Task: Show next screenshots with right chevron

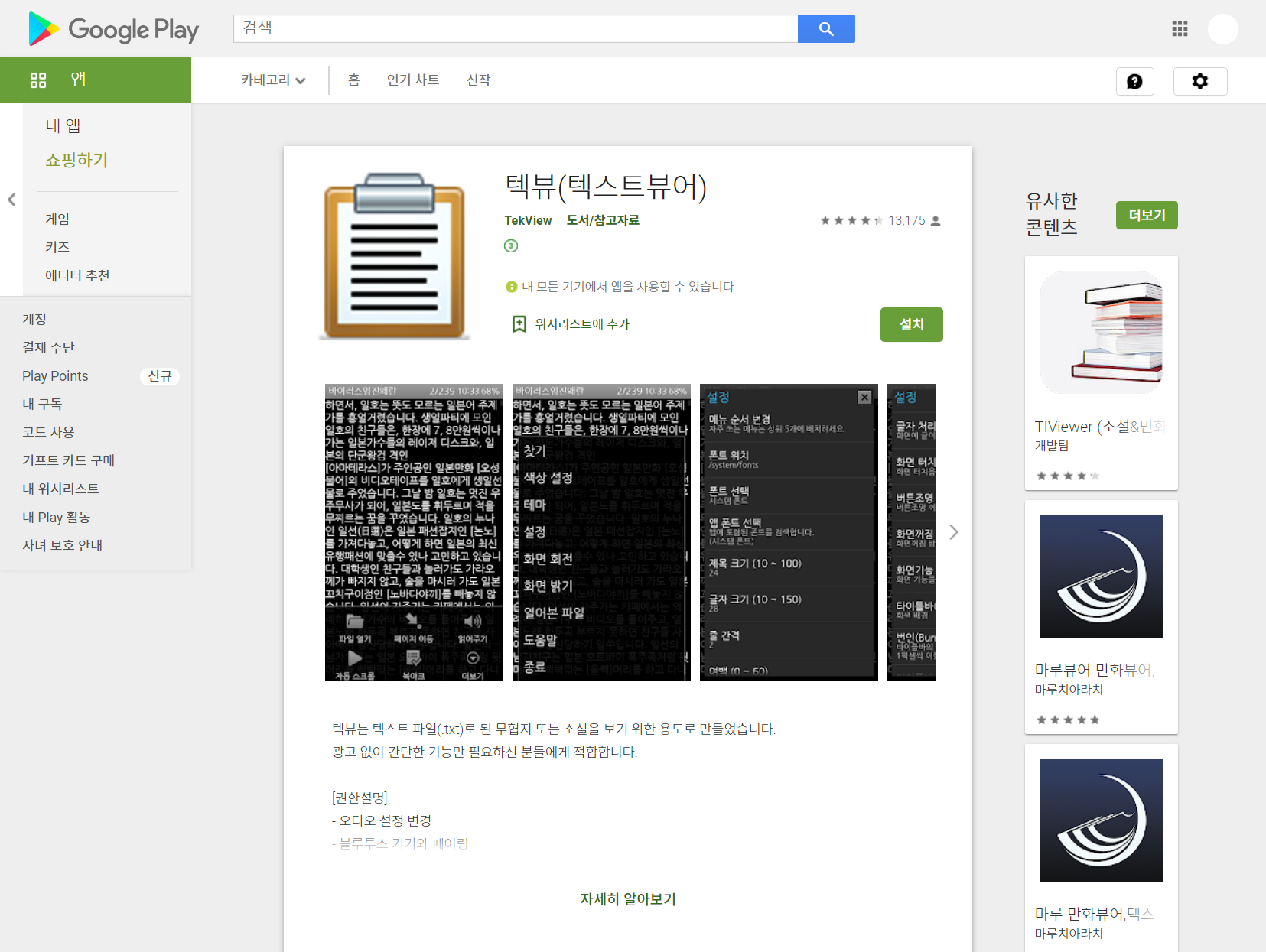Action: 953,532
